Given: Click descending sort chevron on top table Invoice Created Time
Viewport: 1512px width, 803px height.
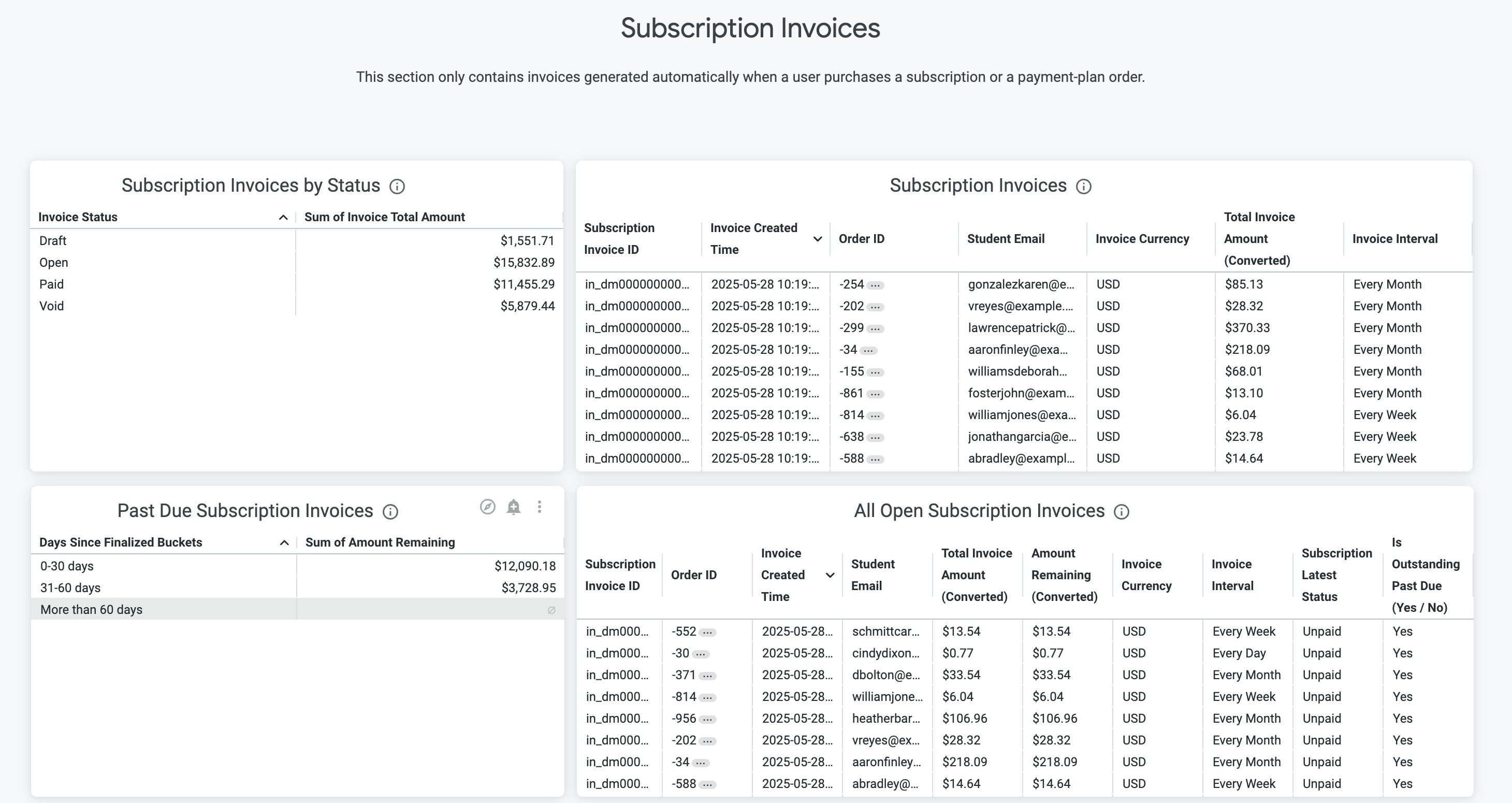Looking at the screenshot, I should (817, 239).
